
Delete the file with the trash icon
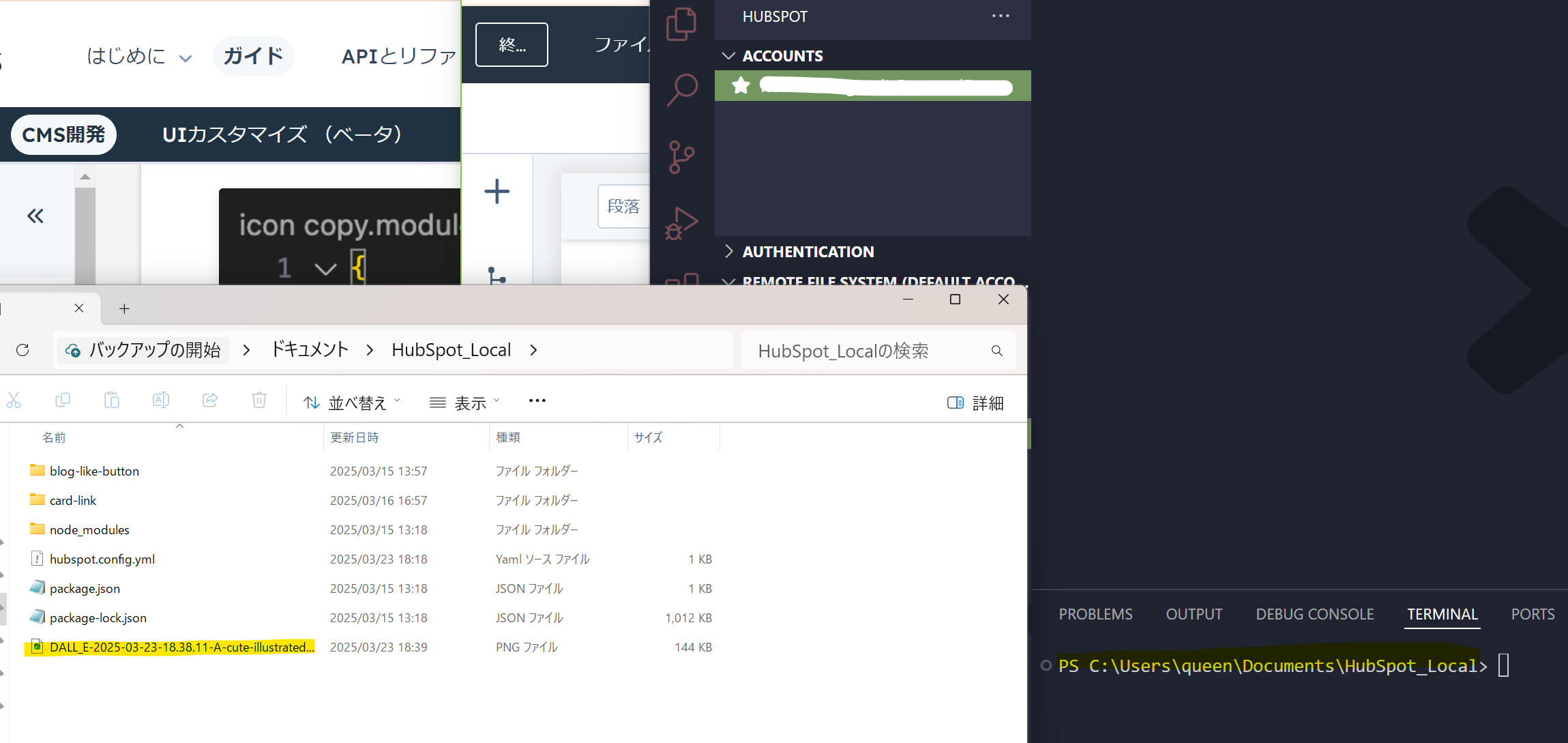[x=258, y=400]
